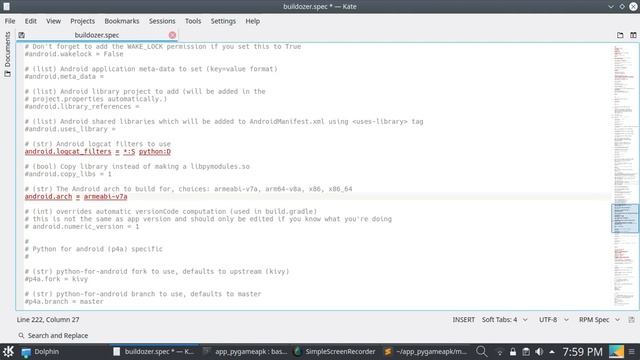The height and width of the screenshot is (360, 640).
Task: Open the Bookmarks menu
Action: click(122, 21)
